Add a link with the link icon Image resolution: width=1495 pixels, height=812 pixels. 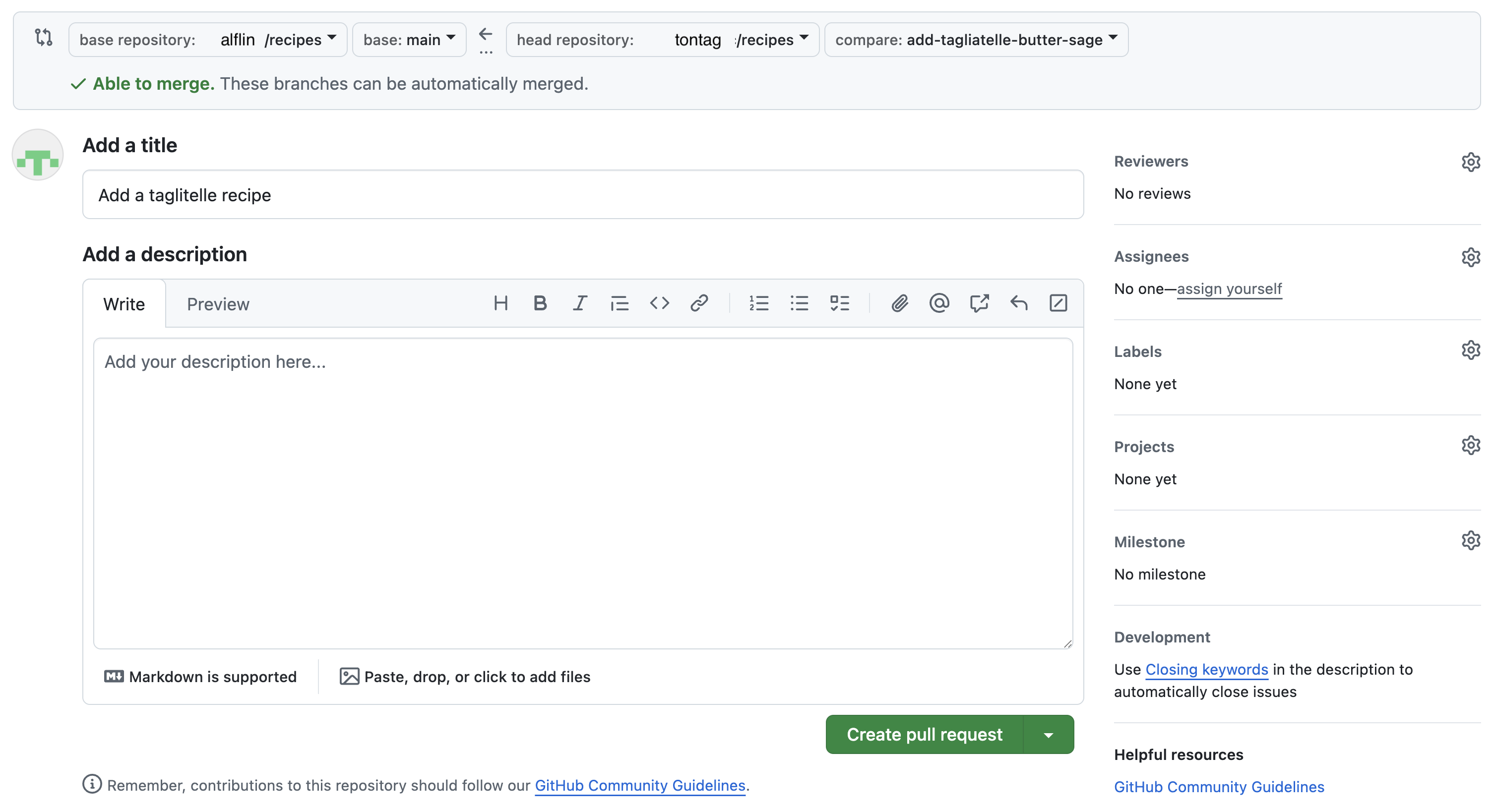pos(699,303)
